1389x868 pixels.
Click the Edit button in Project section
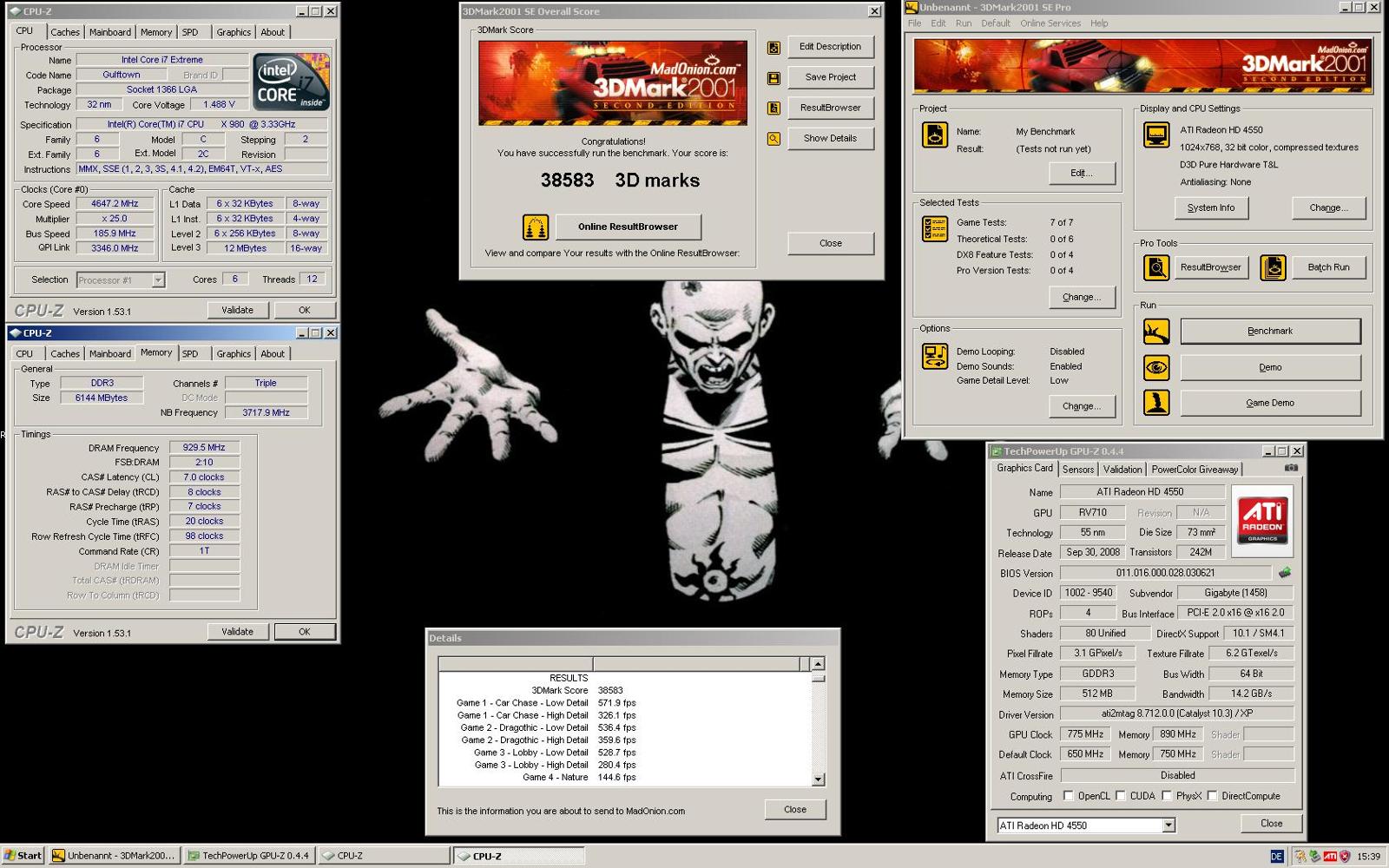(1081, 174)
